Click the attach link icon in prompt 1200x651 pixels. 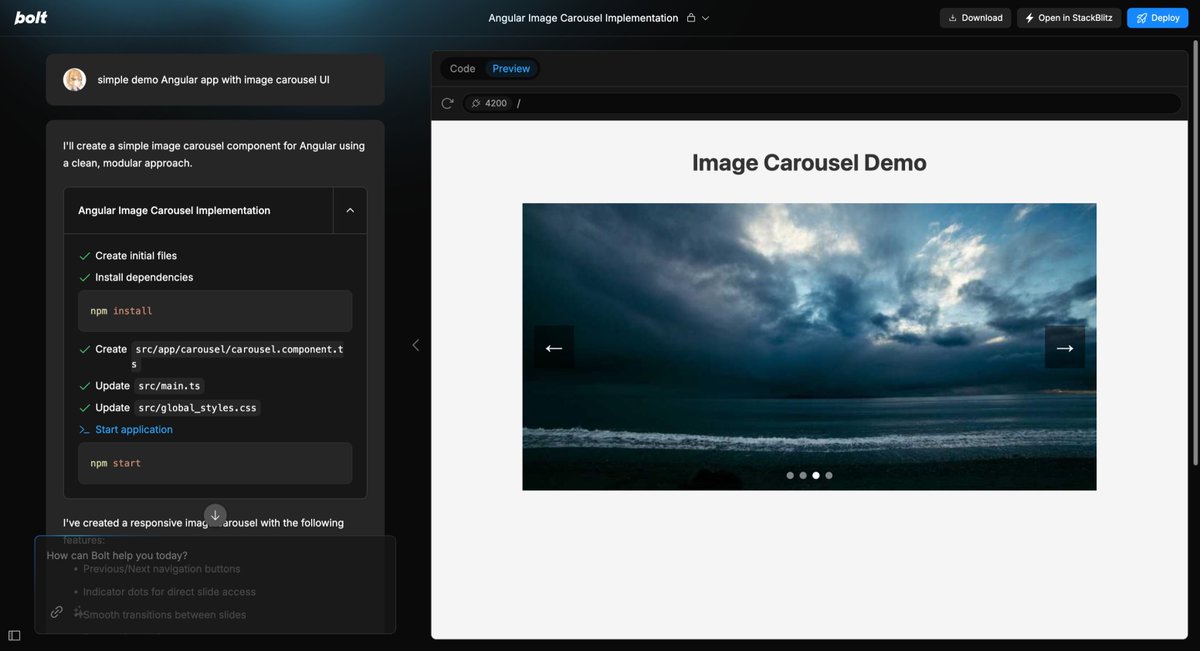coord(56,612)
